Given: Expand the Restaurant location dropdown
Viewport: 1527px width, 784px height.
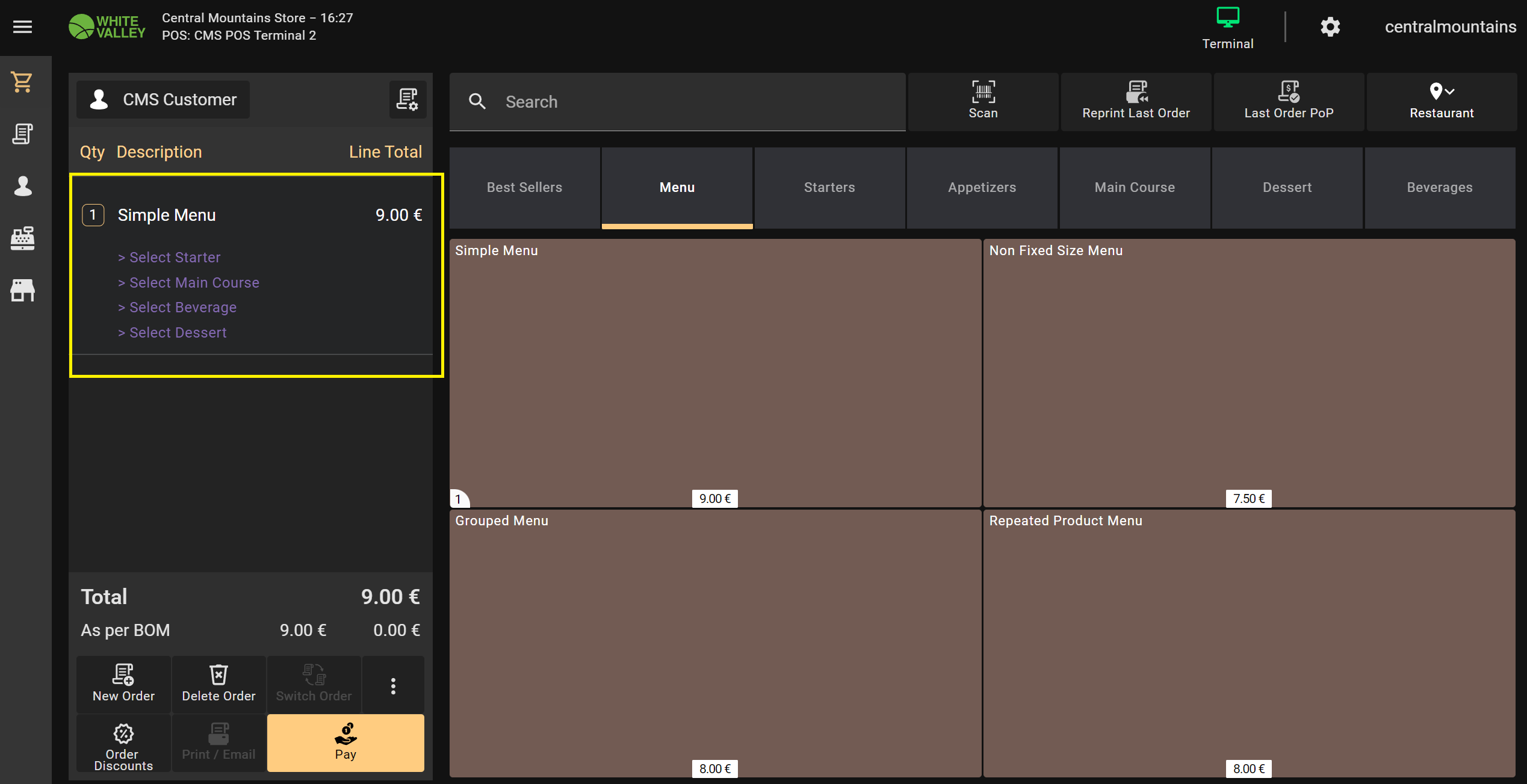Looking at the screenshot, I should point(1441,101).
